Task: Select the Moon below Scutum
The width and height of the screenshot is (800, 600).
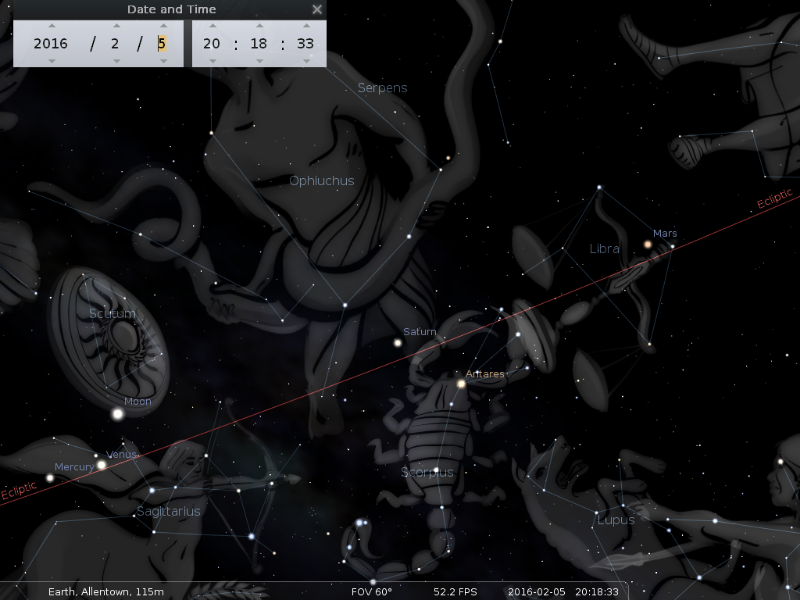Action: pos(118,413)
